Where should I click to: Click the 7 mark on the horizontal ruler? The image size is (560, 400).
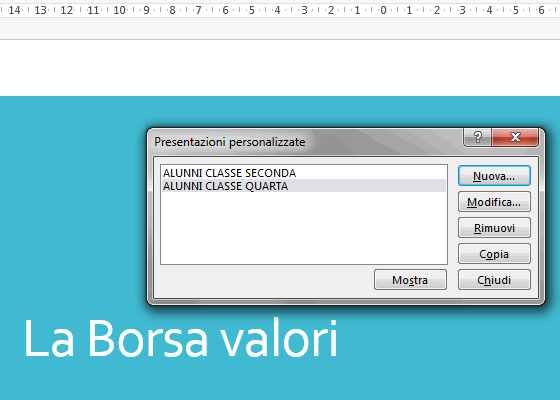point(199,10)
